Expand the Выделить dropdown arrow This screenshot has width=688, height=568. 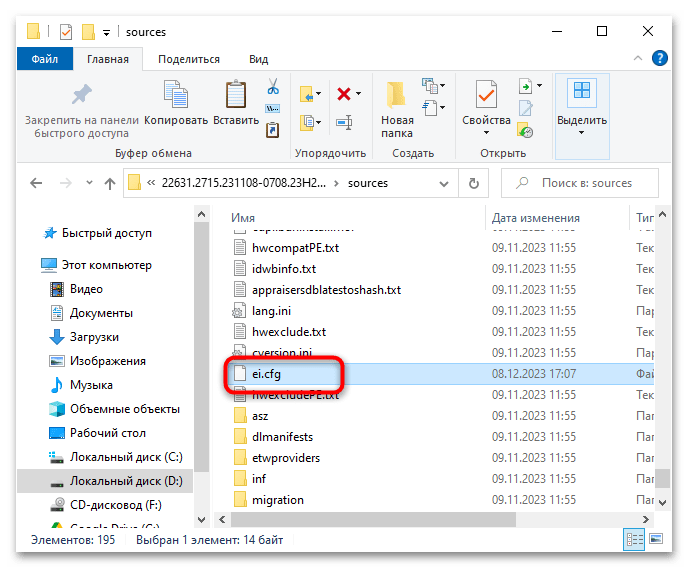(582, 132)
